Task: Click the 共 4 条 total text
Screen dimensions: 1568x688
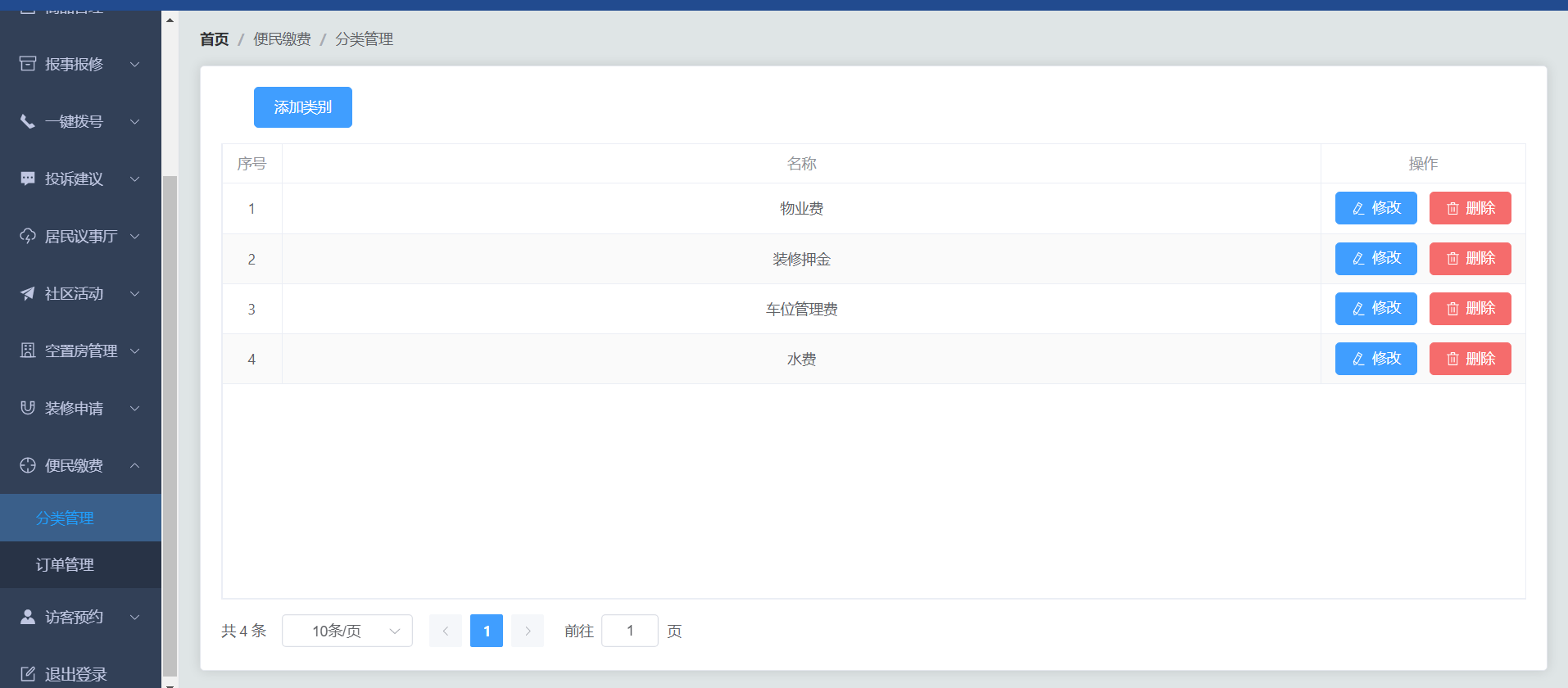Action: 244,631
